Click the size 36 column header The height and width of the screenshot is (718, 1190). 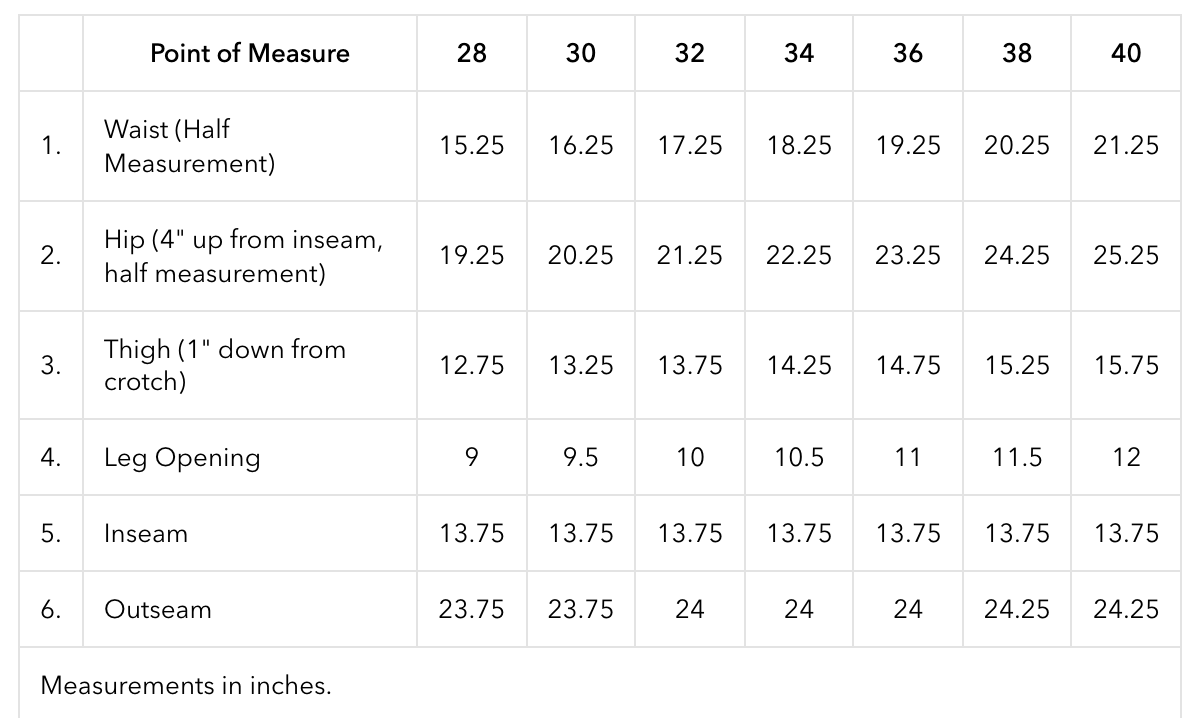[x=908, y=53]
